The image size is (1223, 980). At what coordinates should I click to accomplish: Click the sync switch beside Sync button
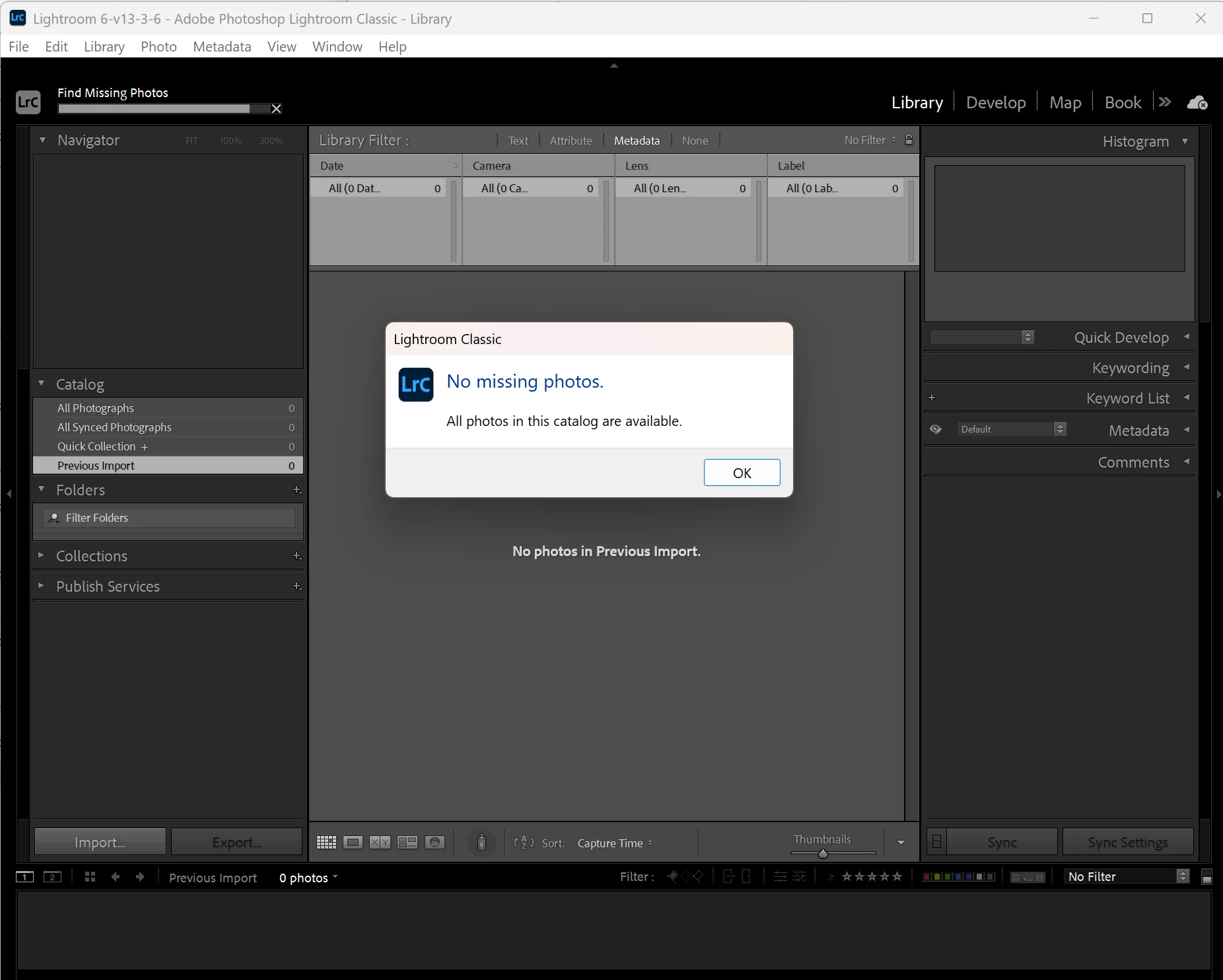pyautogui.click(x=936, y=841)
